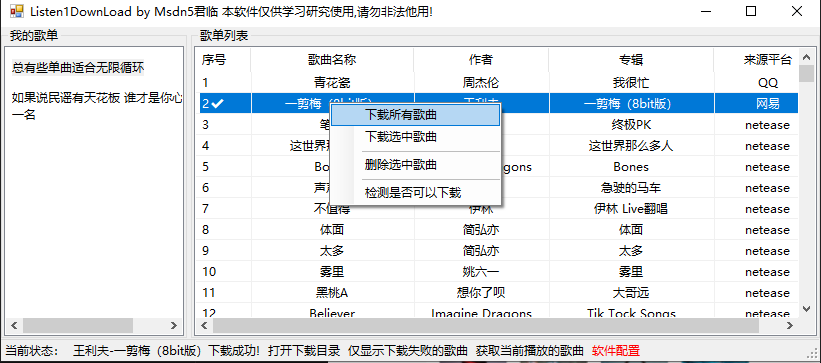This screenshot has width=821, height=363.
Task: Click right arrow of playlist list horizontal scrollbar
Action: (x=173, y=325)
